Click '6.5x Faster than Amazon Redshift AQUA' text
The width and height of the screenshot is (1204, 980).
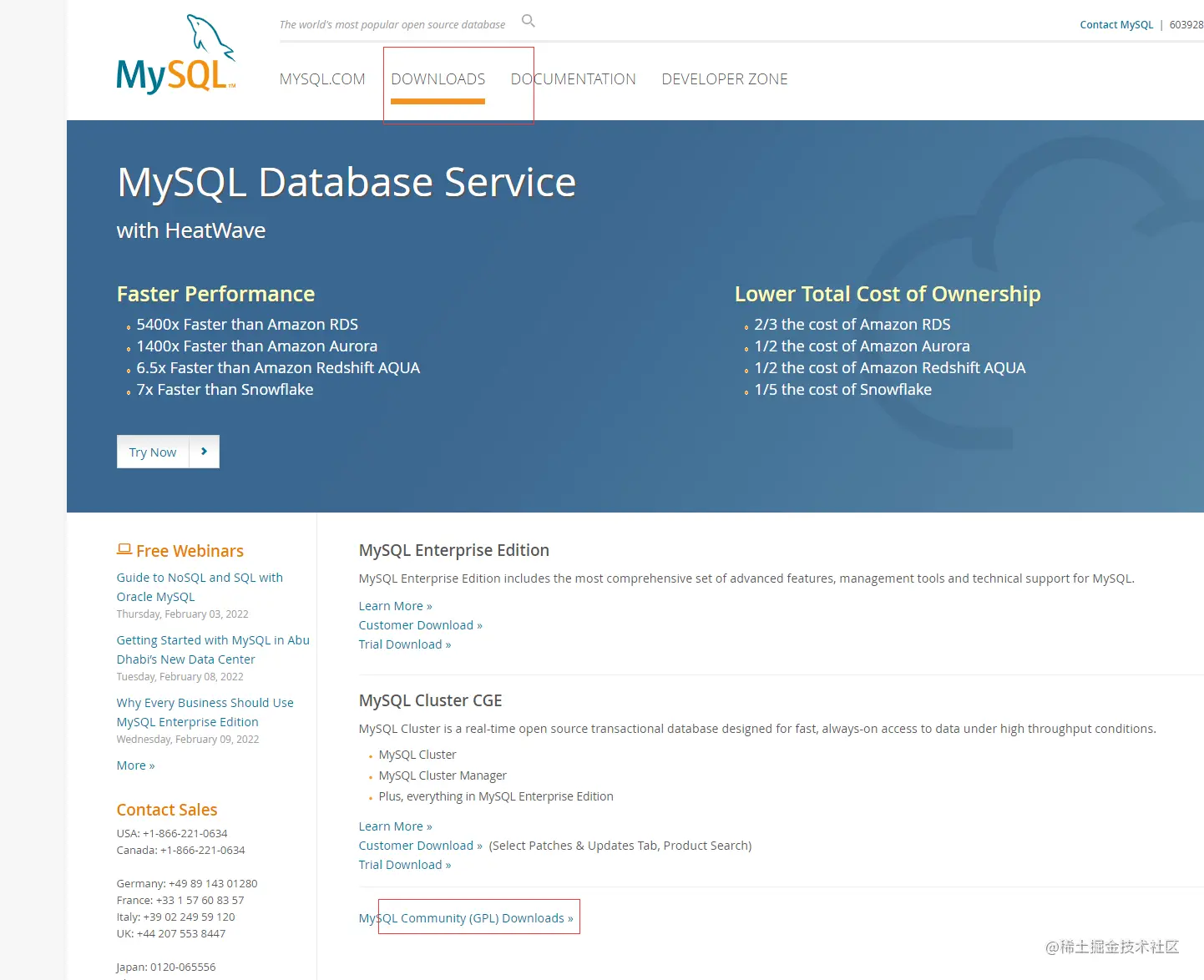[278, 368]
